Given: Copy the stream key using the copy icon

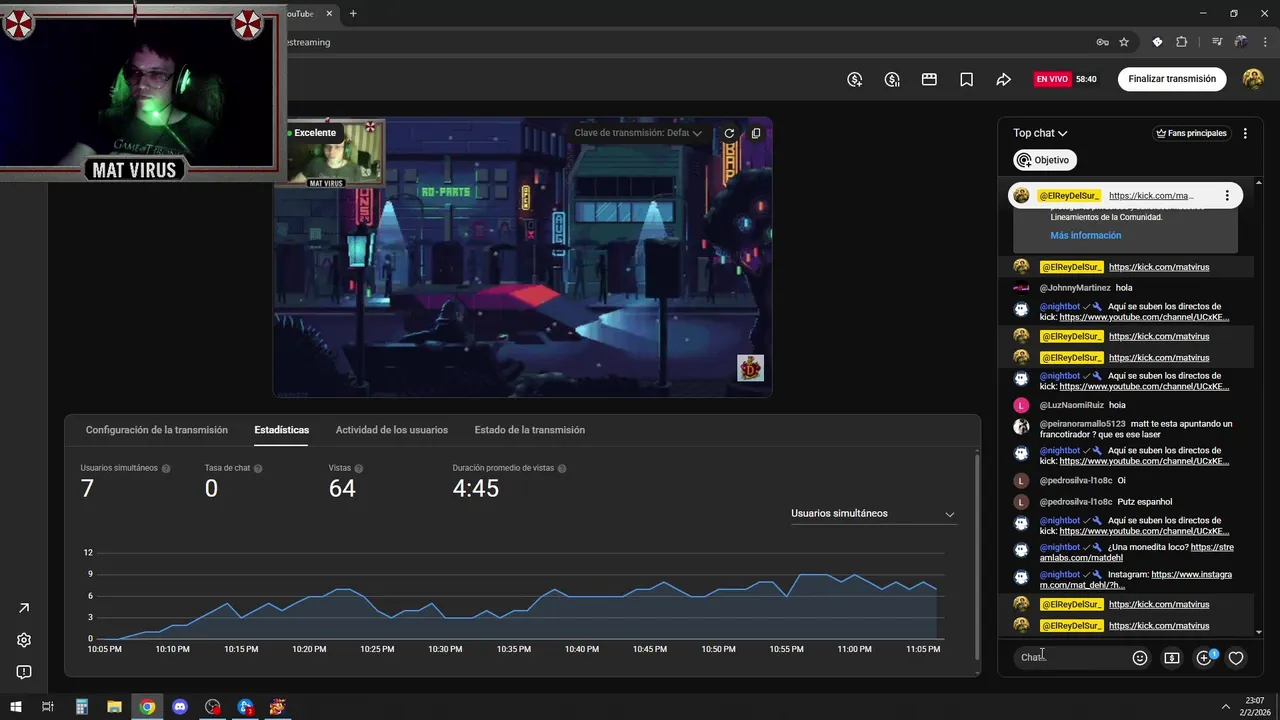Looking at the screenshot, I should pos(756,133).
